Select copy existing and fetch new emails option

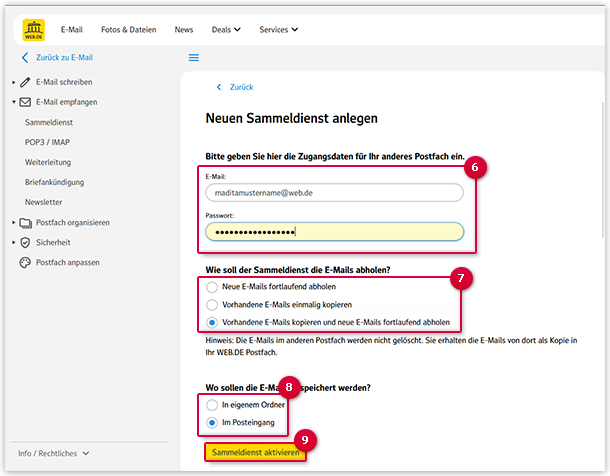(x=212, y=322)
